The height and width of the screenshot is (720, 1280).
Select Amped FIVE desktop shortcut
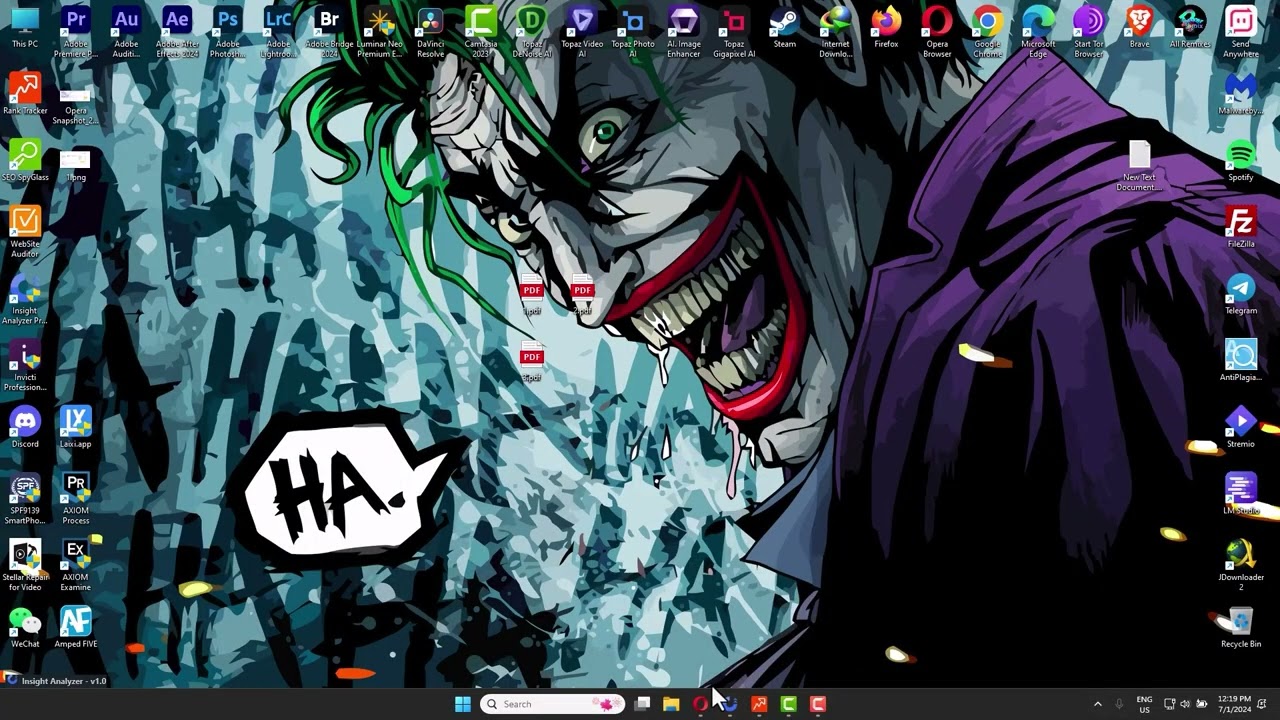coord(76,629)
